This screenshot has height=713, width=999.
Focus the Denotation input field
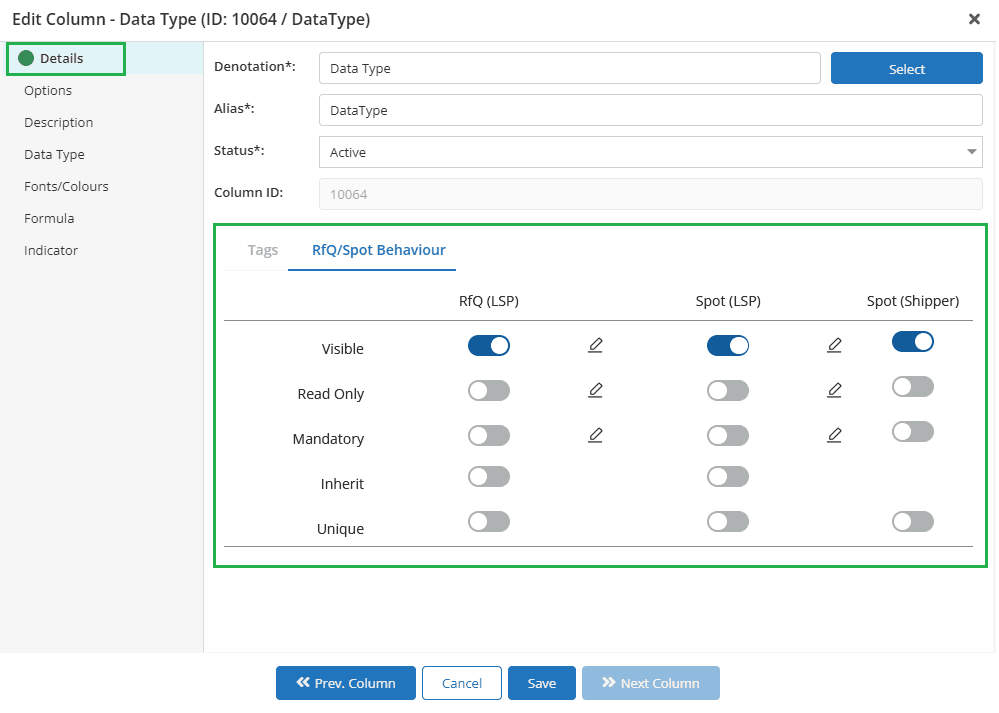click(570, 68)
